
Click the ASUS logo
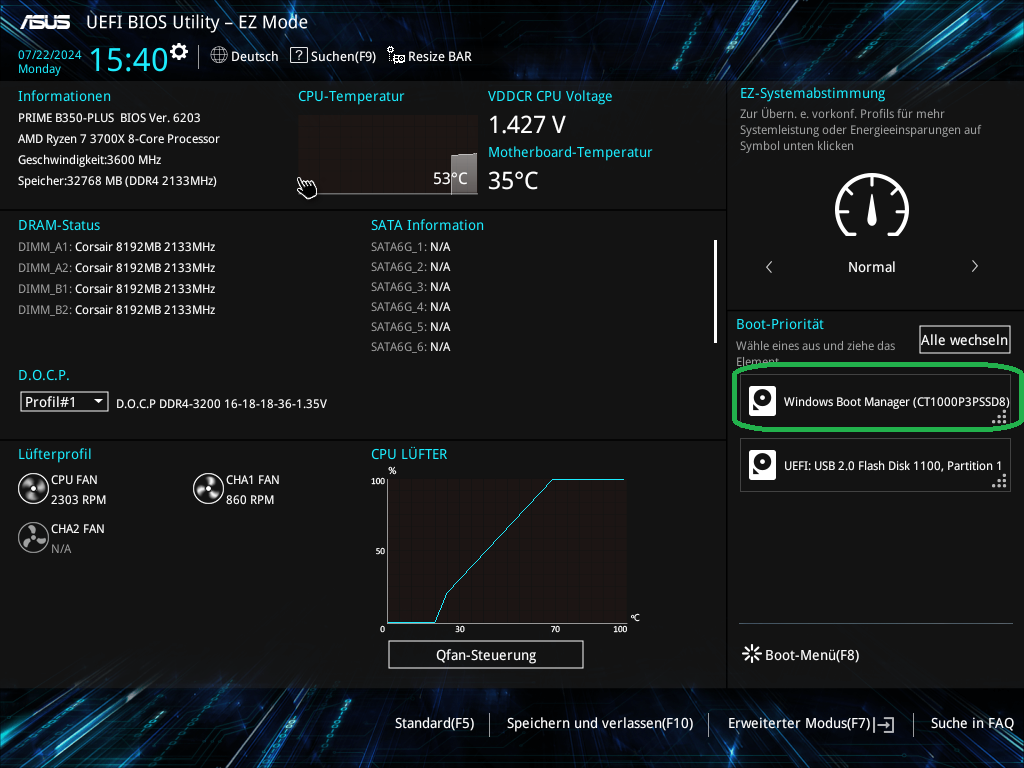45,22
